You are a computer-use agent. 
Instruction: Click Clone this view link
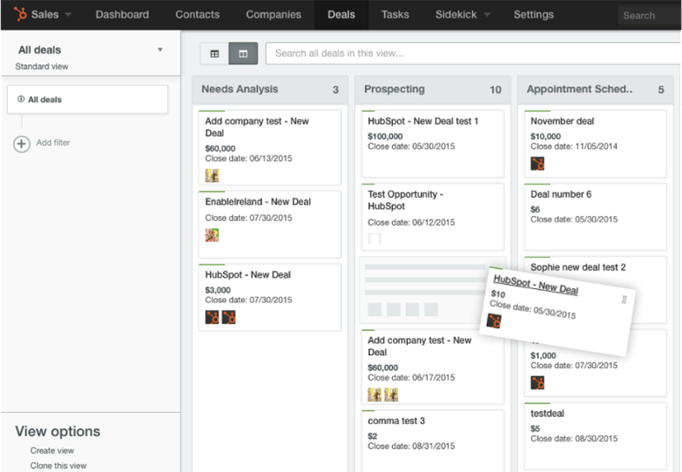tap(58, 465)
